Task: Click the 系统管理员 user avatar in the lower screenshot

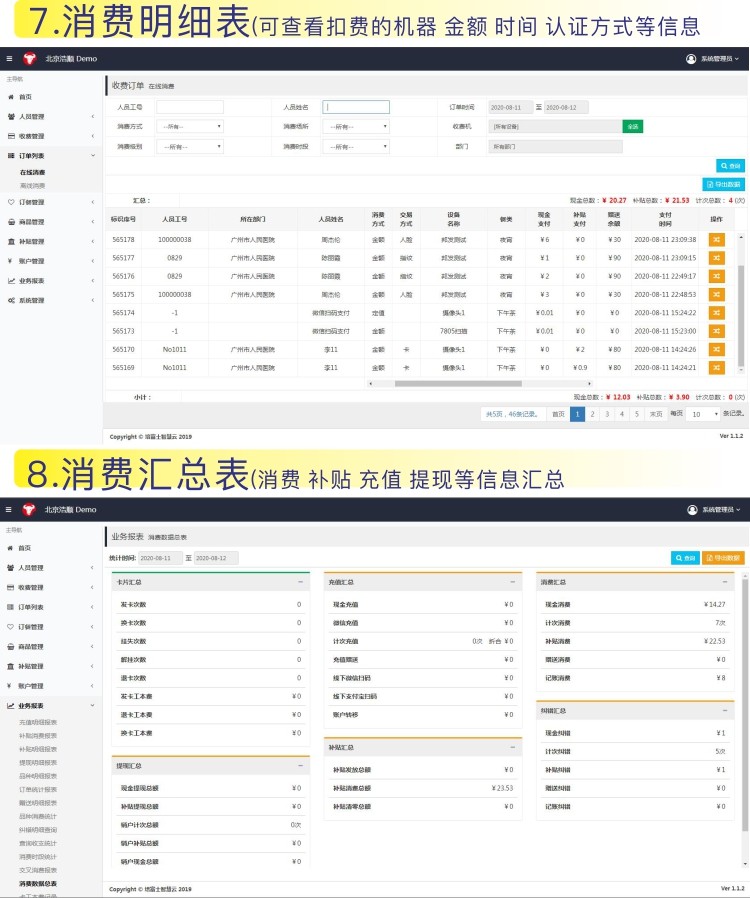Action: tap(691, 509)
